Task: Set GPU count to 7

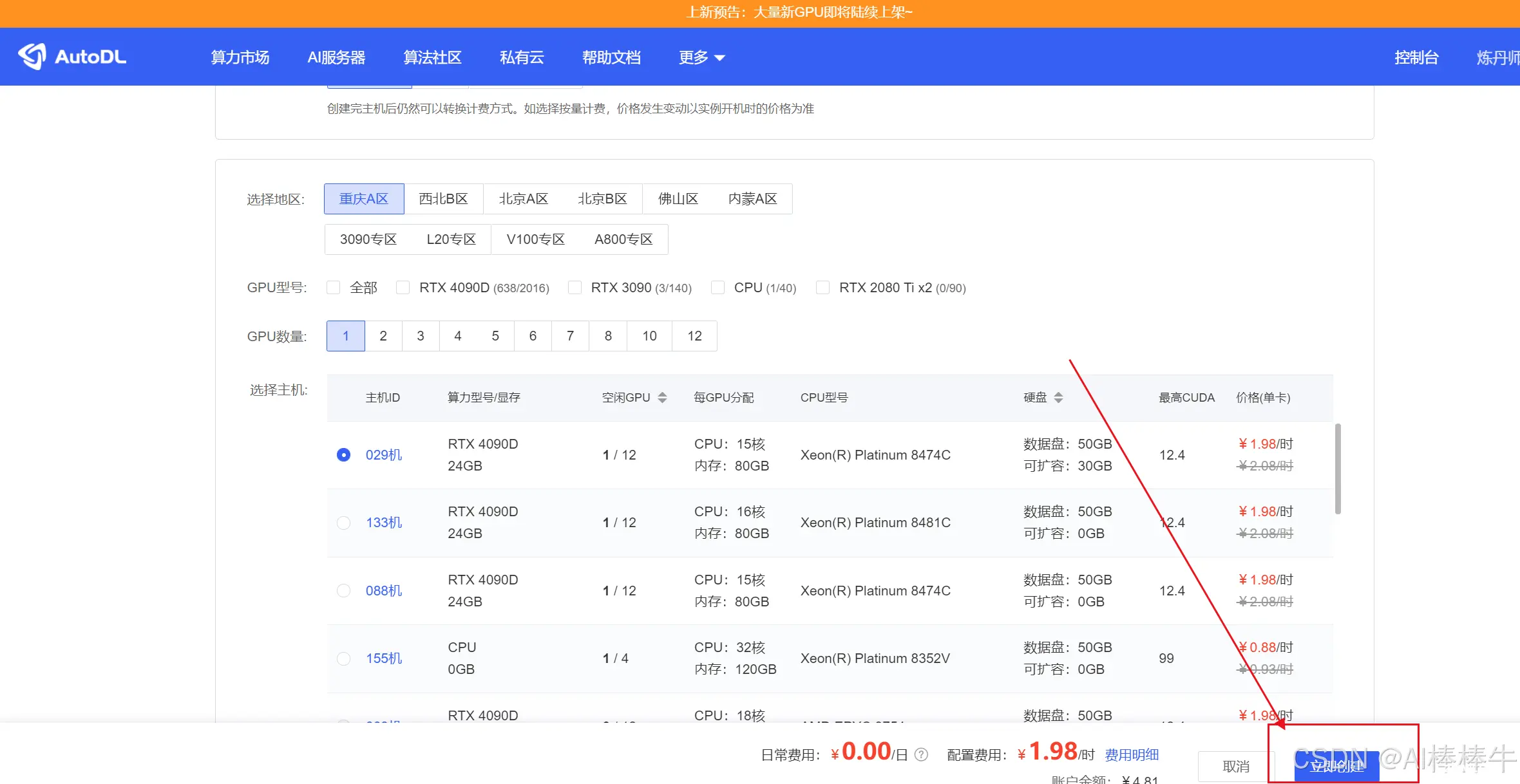Action: pyautogui.click(x=570, y=336)
